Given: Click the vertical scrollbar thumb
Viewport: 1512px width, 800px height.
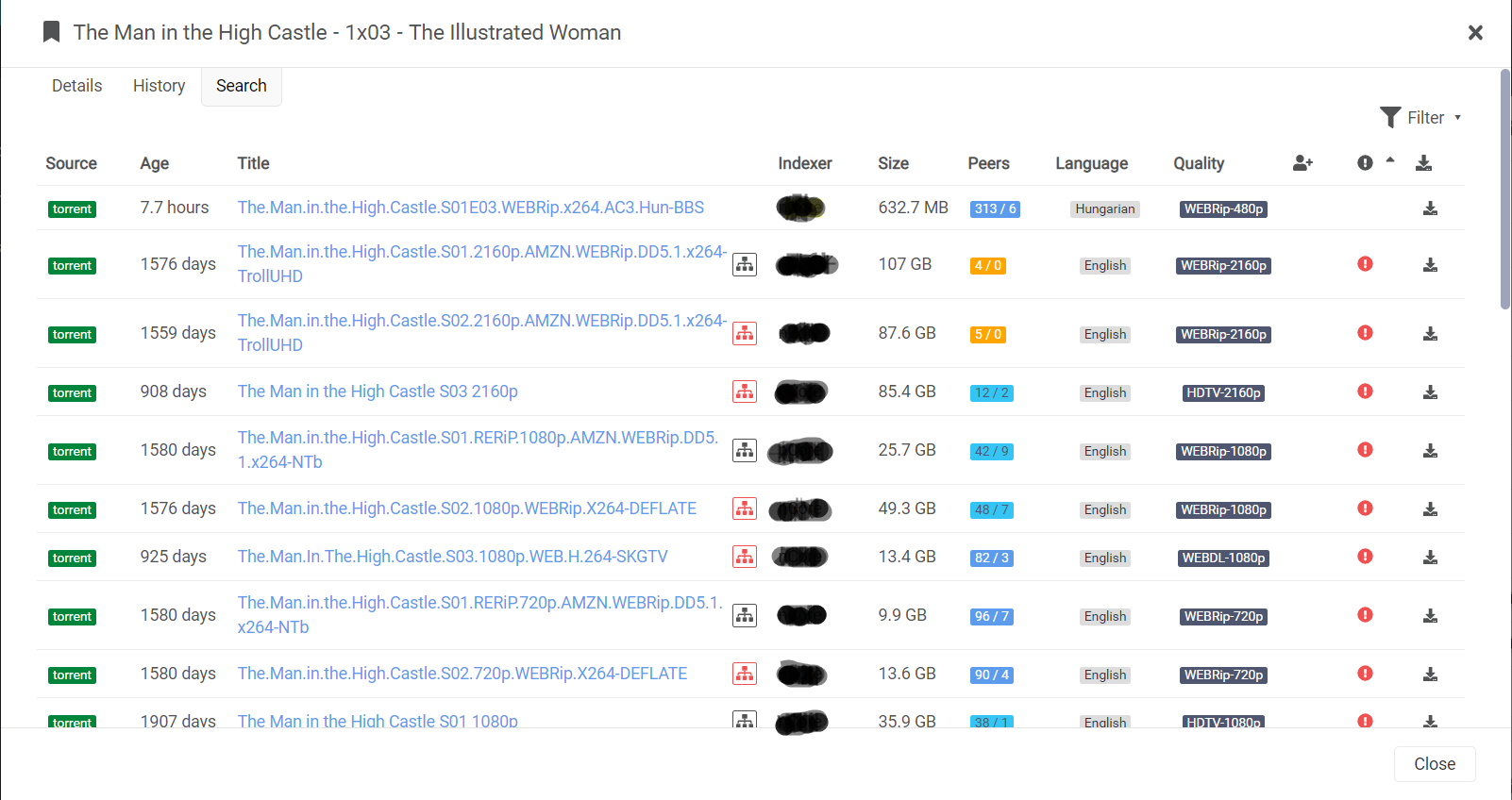Looking at the screenshot, I should tap(1504, 189).
